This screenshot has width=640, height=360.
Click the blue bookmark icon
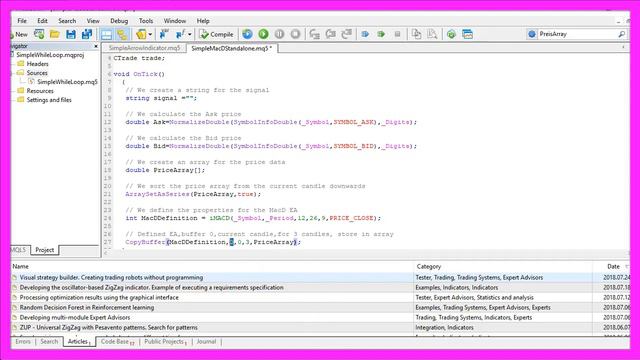point(164,34)
